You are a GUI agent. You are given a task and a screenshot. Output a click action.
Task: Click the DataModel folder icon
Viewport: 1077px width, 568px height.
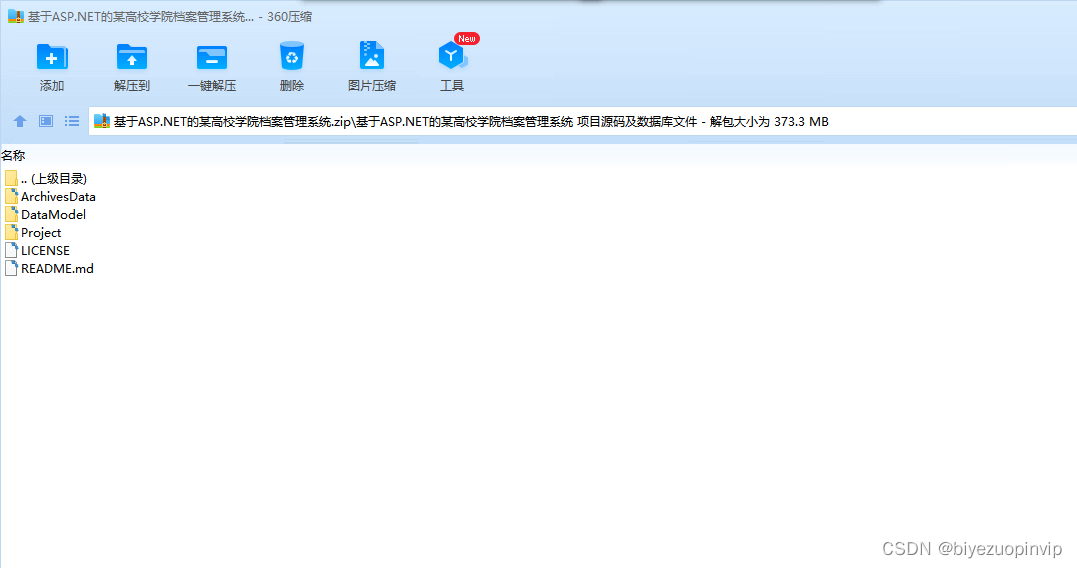click(11, 214)
